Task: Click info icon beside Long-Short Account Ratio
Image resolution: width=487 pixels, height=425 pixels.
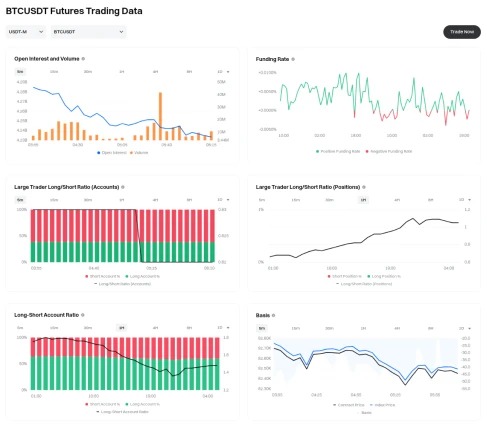Action: click(x=83, y=315)
